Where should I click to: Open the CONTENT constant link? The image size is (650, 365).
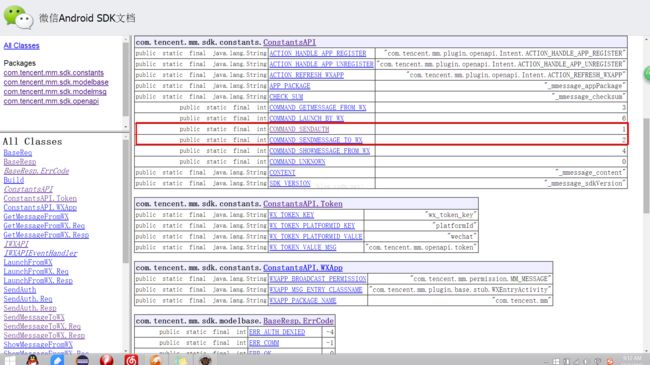[x=282, y=172]
